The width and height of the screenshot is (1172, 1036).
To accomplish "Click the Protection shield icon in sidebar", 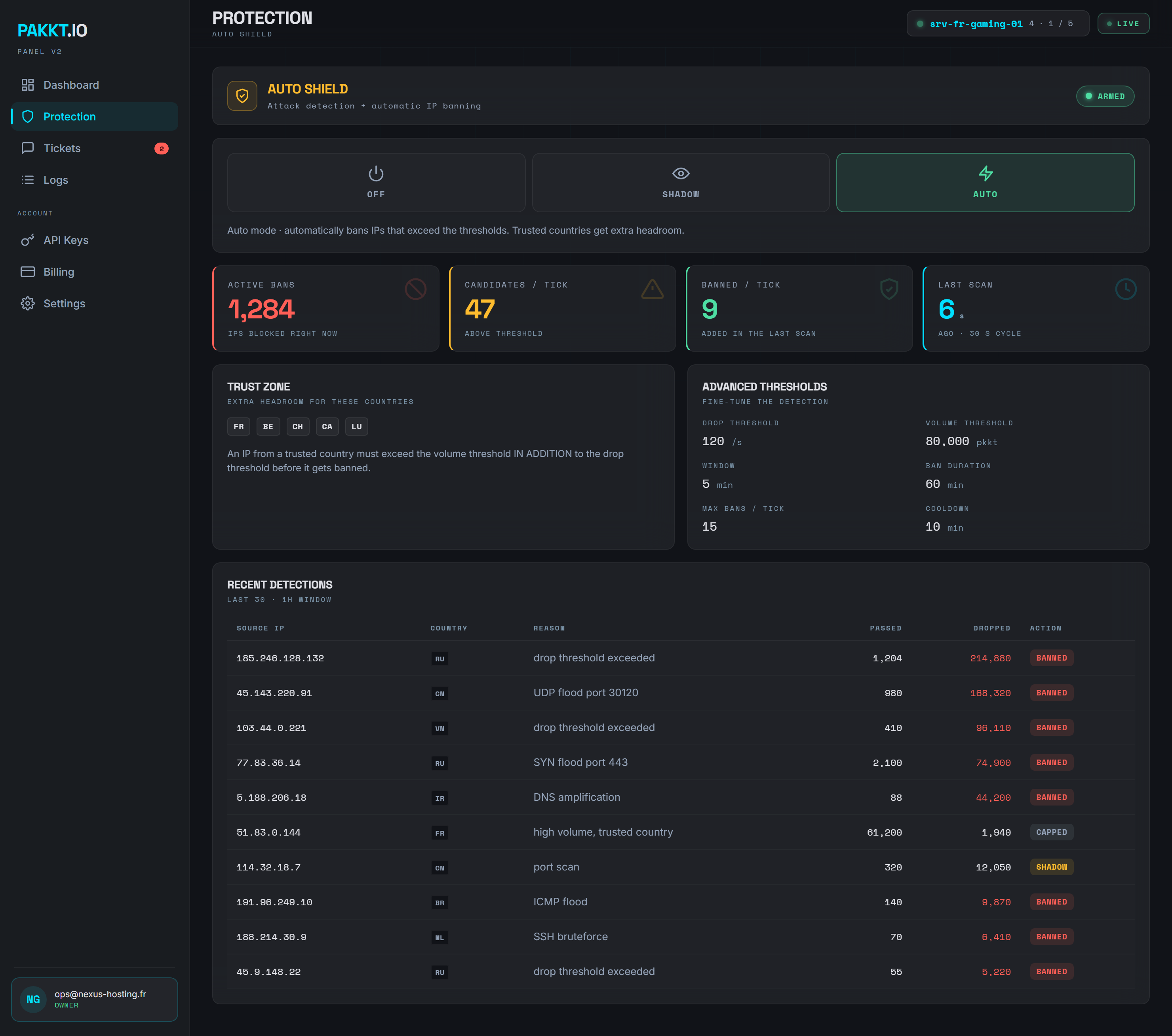I will [x=28, y=116].
